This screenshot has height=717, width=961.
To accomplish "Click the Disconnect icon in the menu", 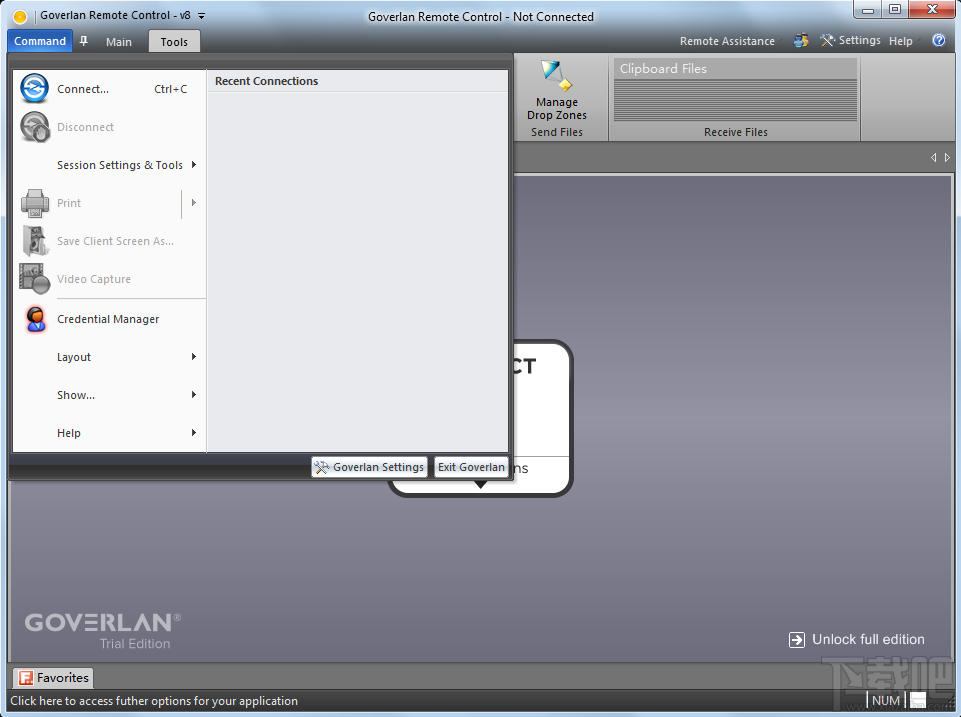I will (x=34, y=127).
